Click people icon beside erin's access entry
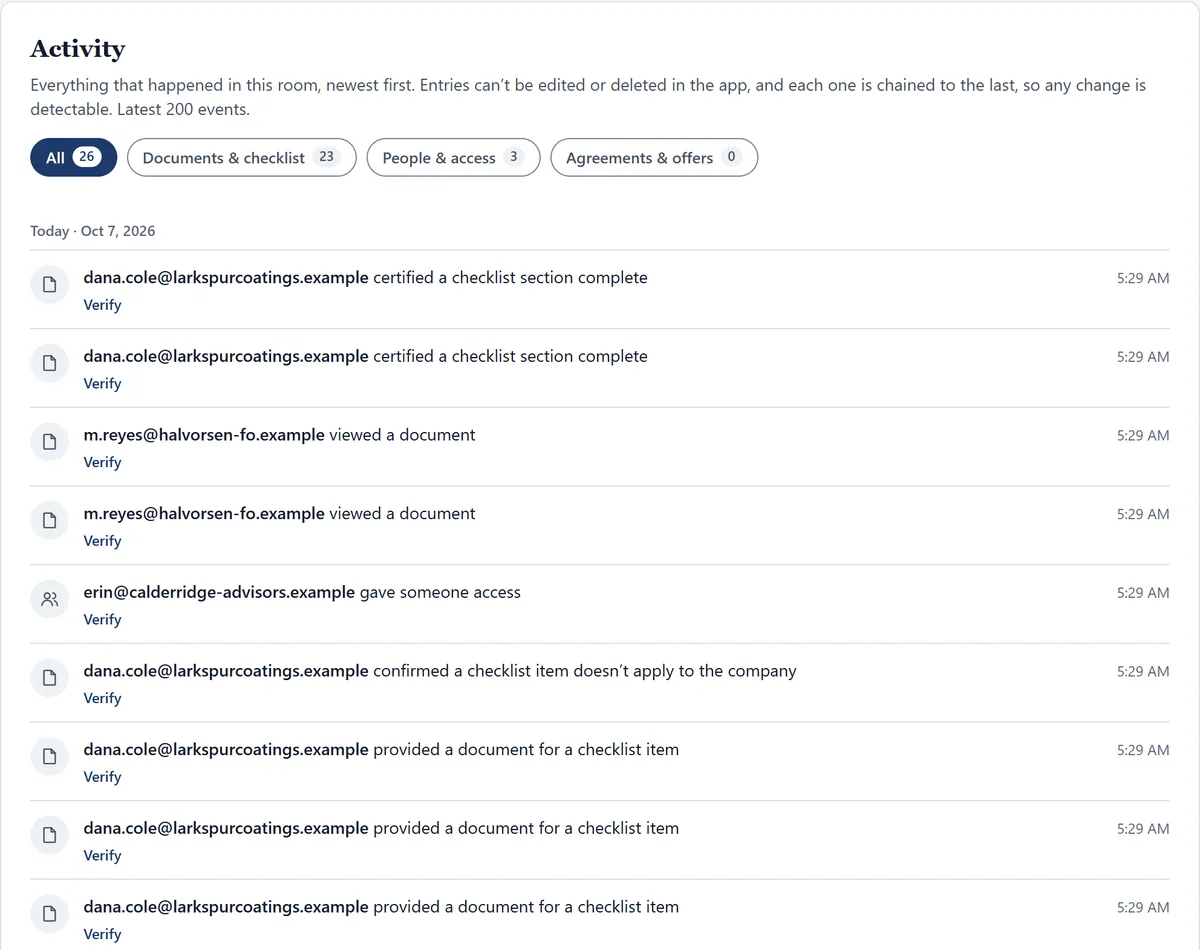This screenshot has height=950, width=1200. tap(49, 600)
